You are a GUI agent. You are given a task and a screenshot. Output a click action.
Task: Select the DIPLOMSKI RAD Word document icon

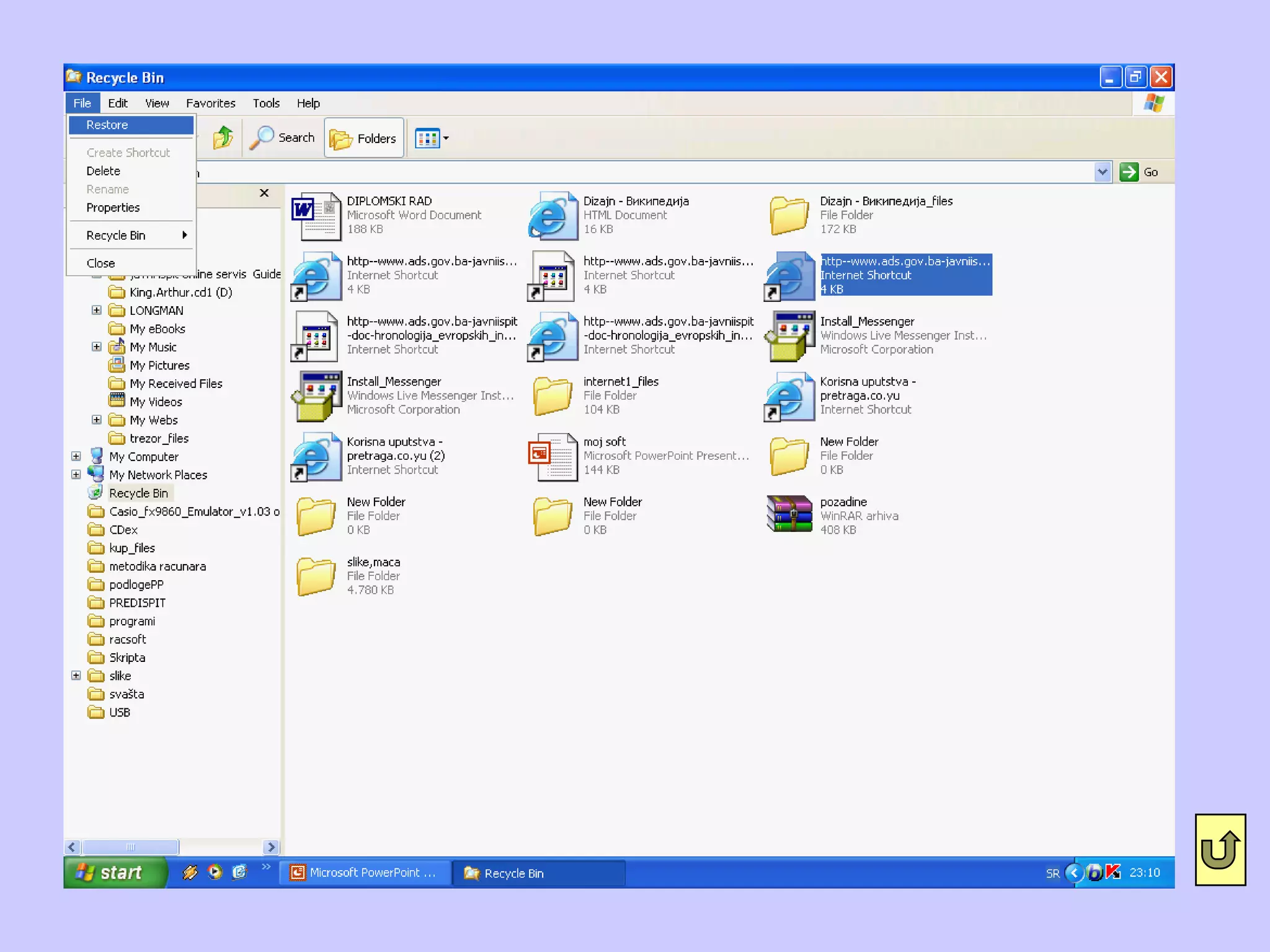coord(316,216)
